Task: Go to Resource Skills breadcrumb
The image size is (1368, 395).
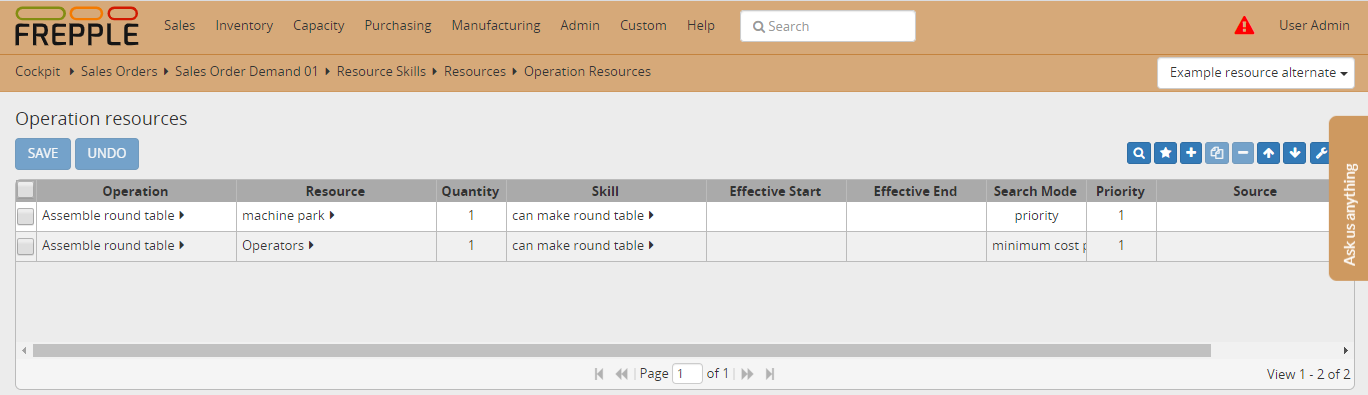Action: (381, 71)
